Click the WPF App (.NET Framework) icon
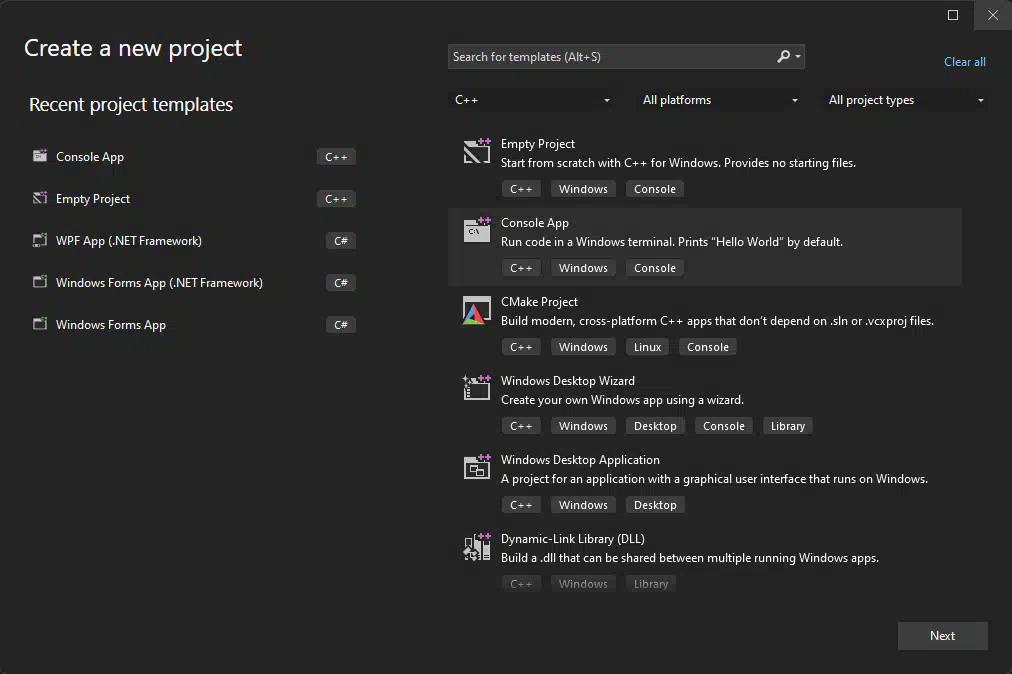 tap(40, 240)
